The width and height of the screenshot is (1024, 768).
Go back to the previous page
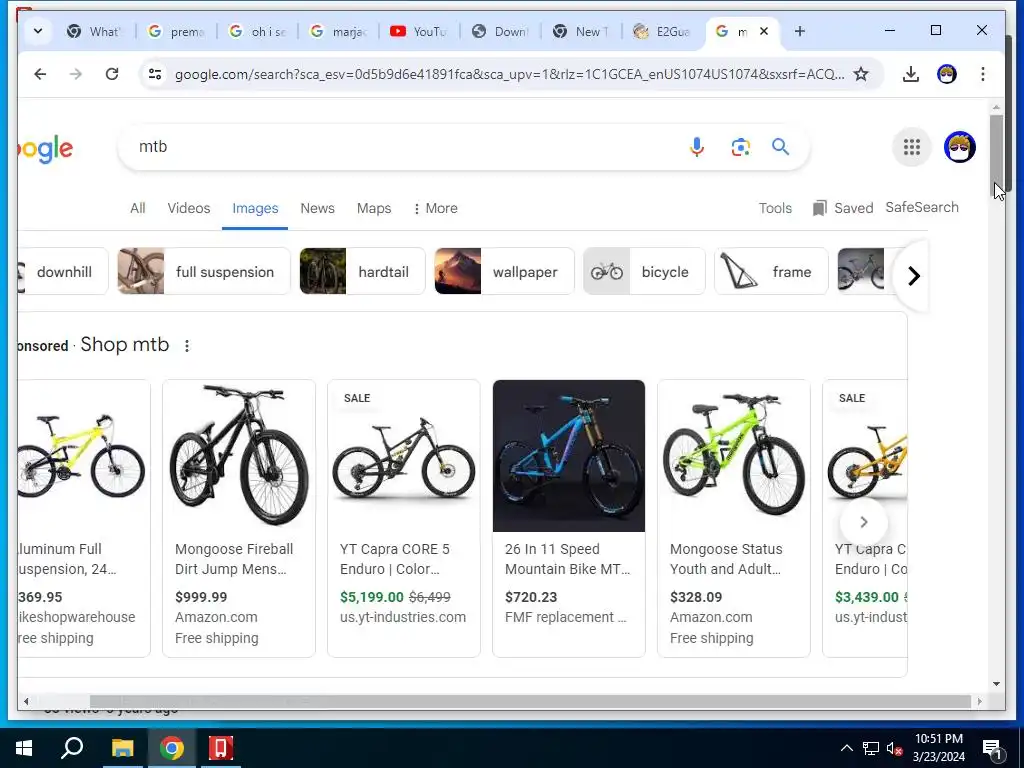(x=40, y=74)
